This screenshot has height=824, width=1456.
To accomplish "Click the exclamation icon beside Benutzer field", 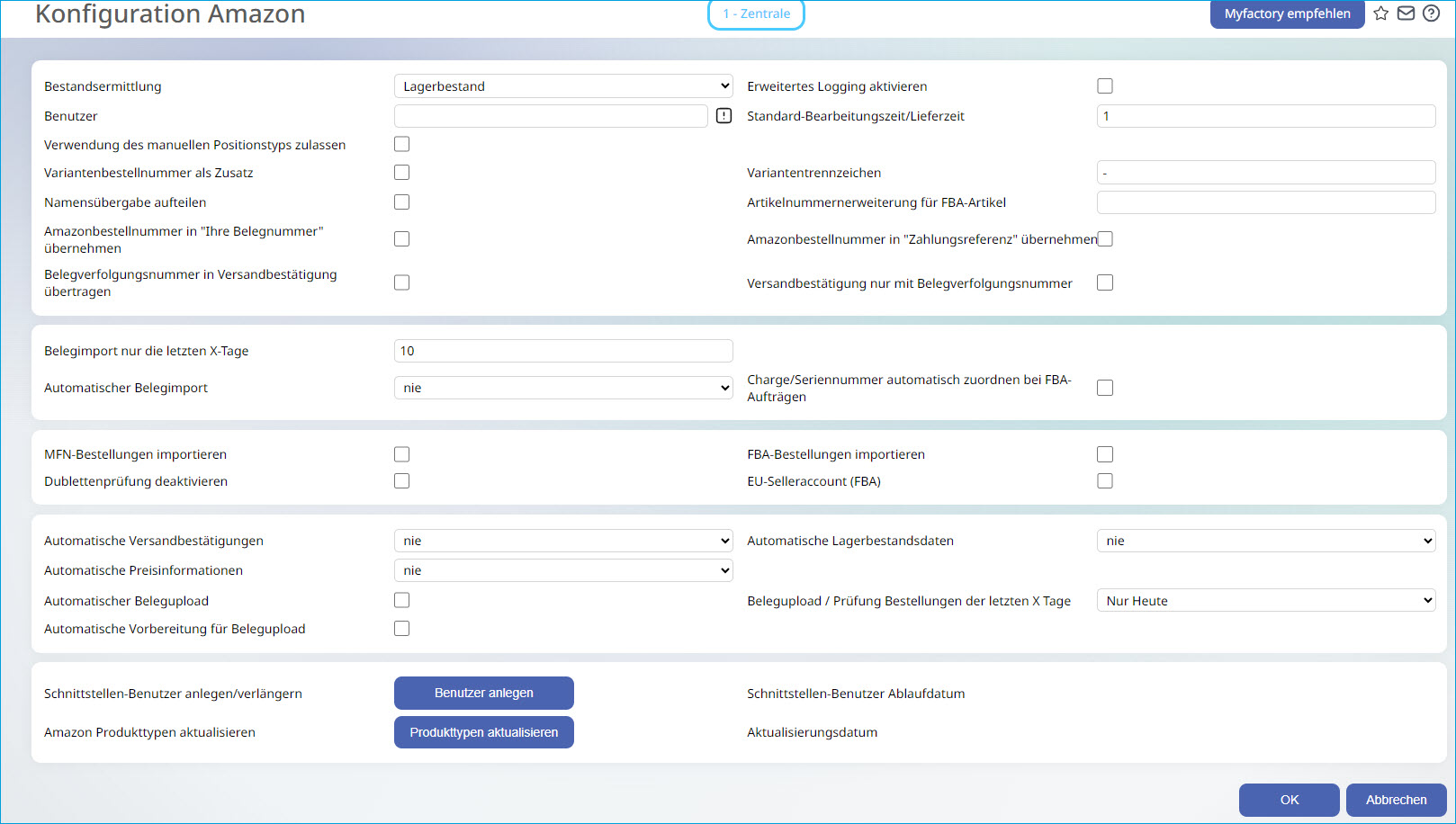I will [x=724, y=116].
